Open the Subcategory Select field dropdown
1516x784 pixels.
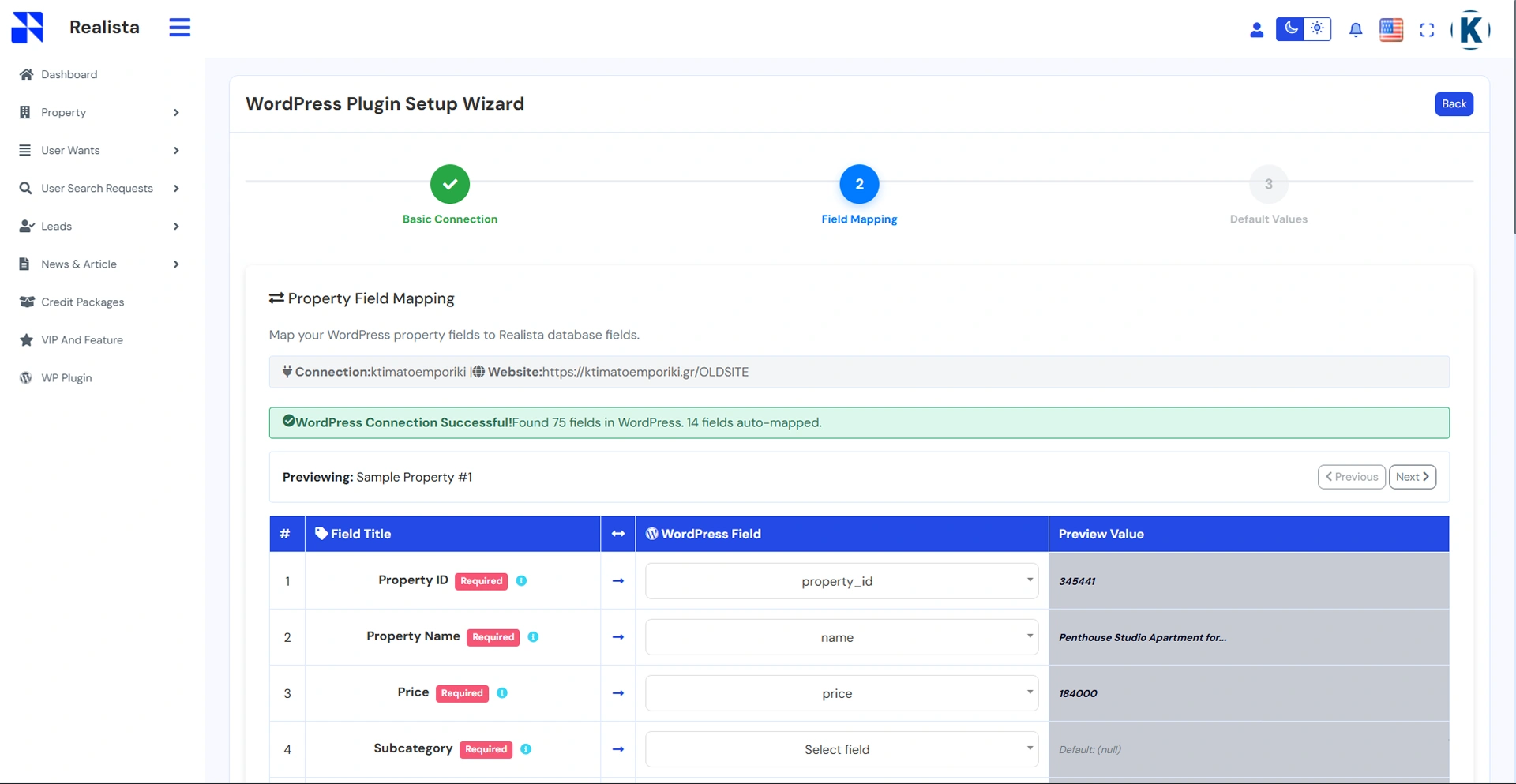pos(841,749)
